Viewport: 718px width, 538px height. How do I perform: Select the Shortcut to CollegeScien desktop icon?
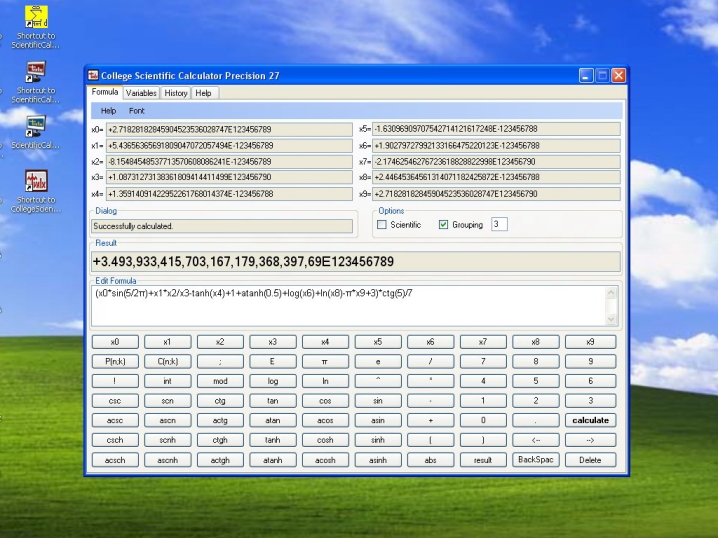(36, 183)
